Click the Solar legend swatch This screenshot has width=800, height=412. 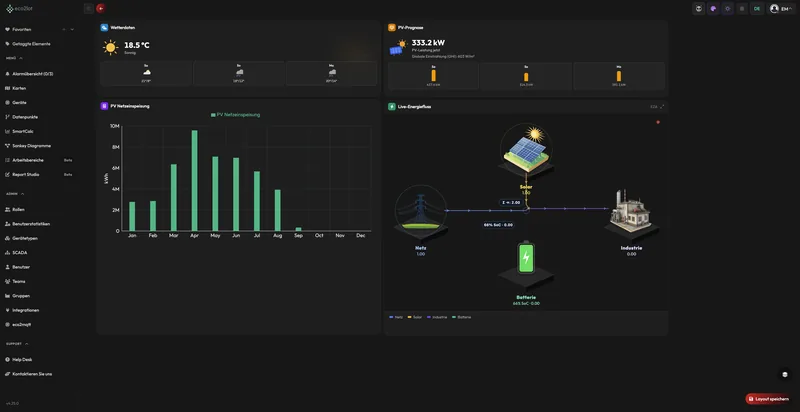(x=409, y=317)
